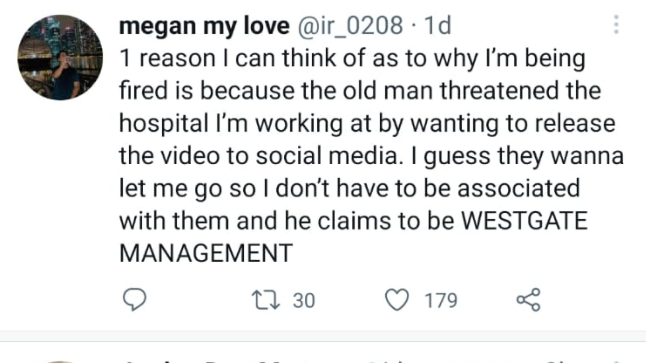Viewport: 646px width, 363px height.
Task: Tap the gray divider below the tweet
Action: pos(323,336)
